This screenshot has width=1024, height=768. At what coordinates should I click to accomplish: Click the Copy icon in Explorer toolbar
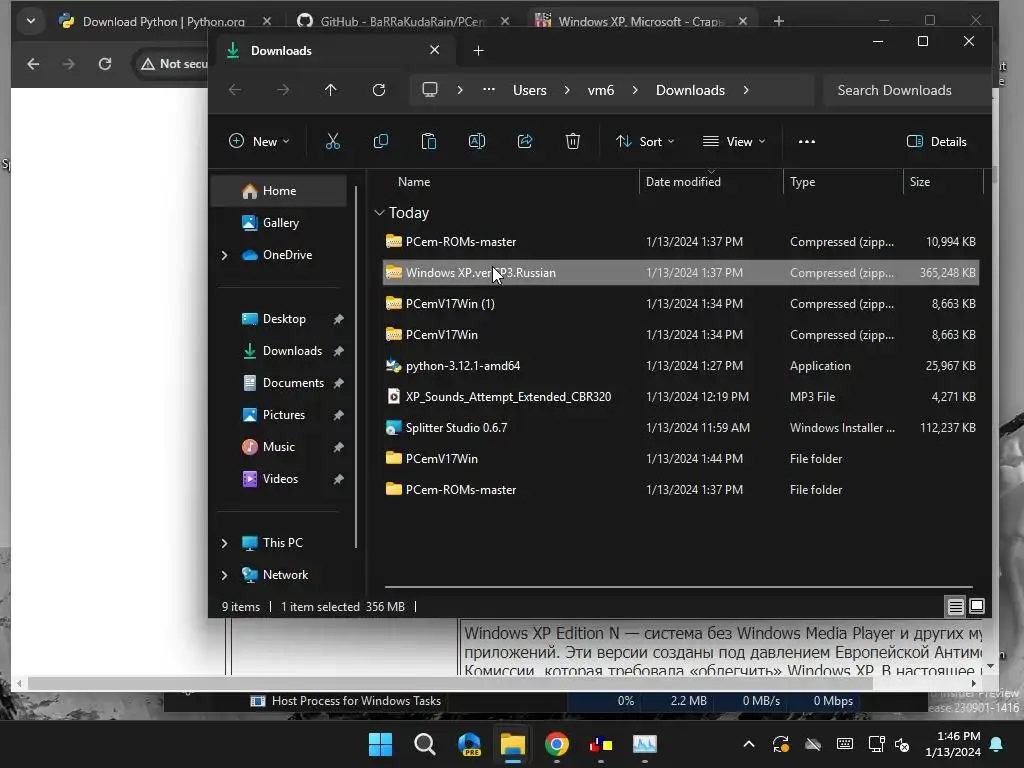pos(381,141)
